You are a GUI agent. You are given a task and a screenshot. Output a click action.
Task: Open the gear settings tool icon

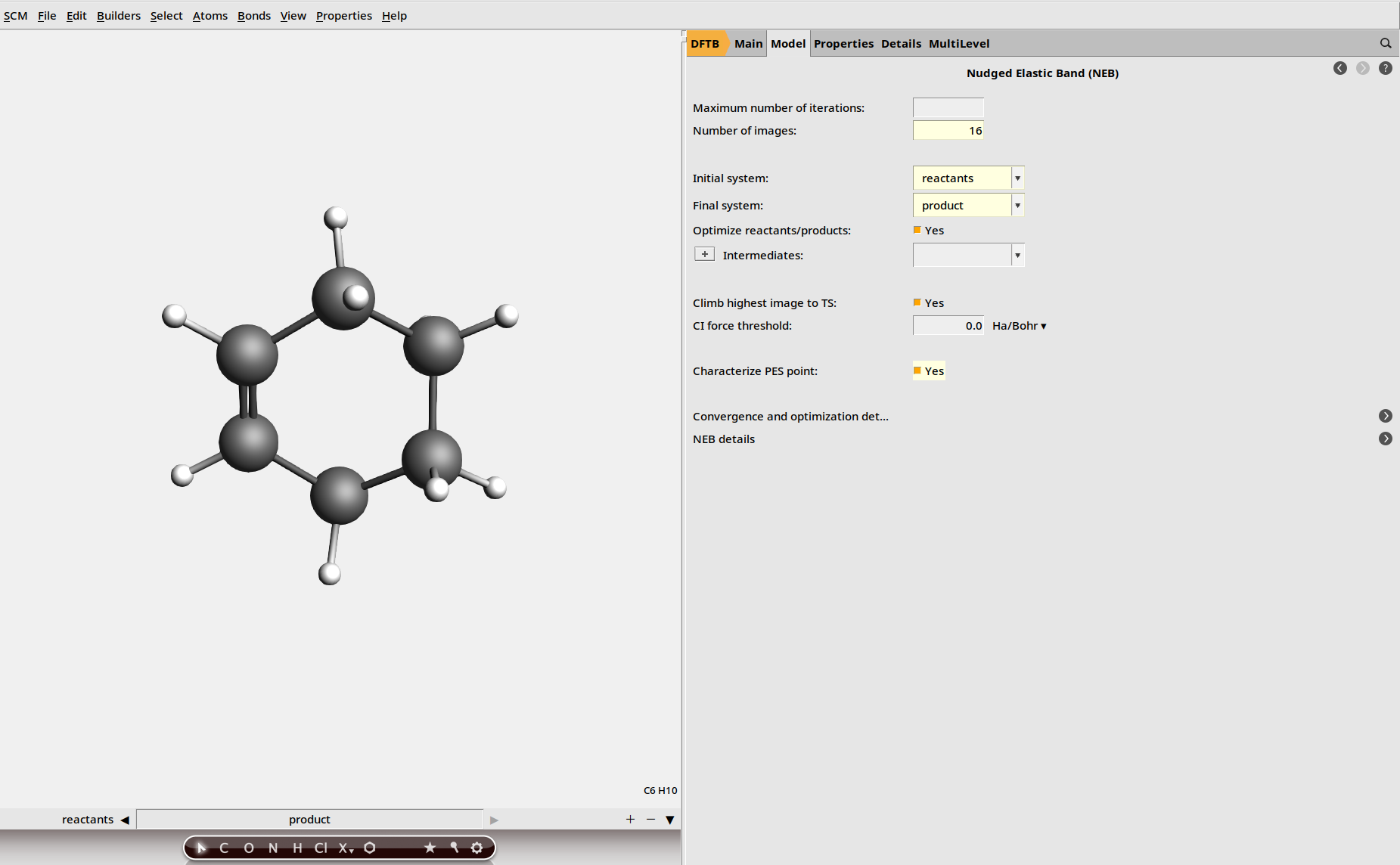tap(476, 848)
